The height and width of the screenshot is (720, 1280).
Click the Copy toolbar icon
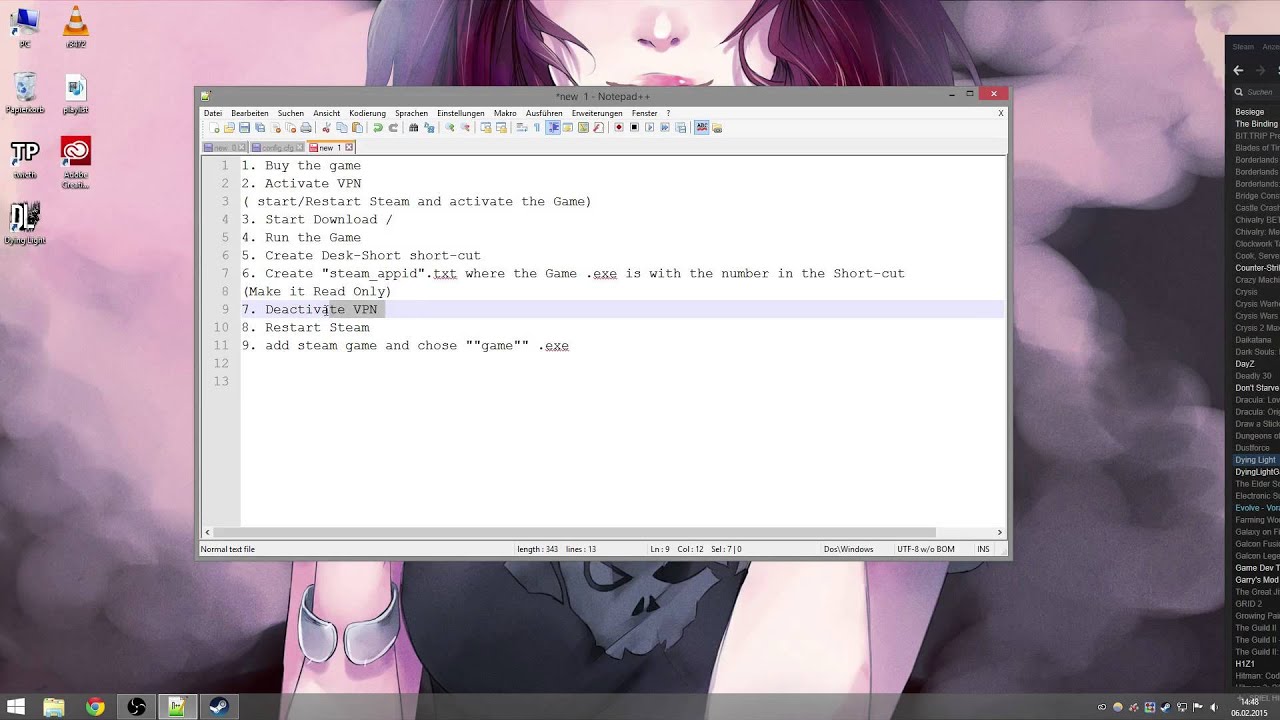pos(341,127)
